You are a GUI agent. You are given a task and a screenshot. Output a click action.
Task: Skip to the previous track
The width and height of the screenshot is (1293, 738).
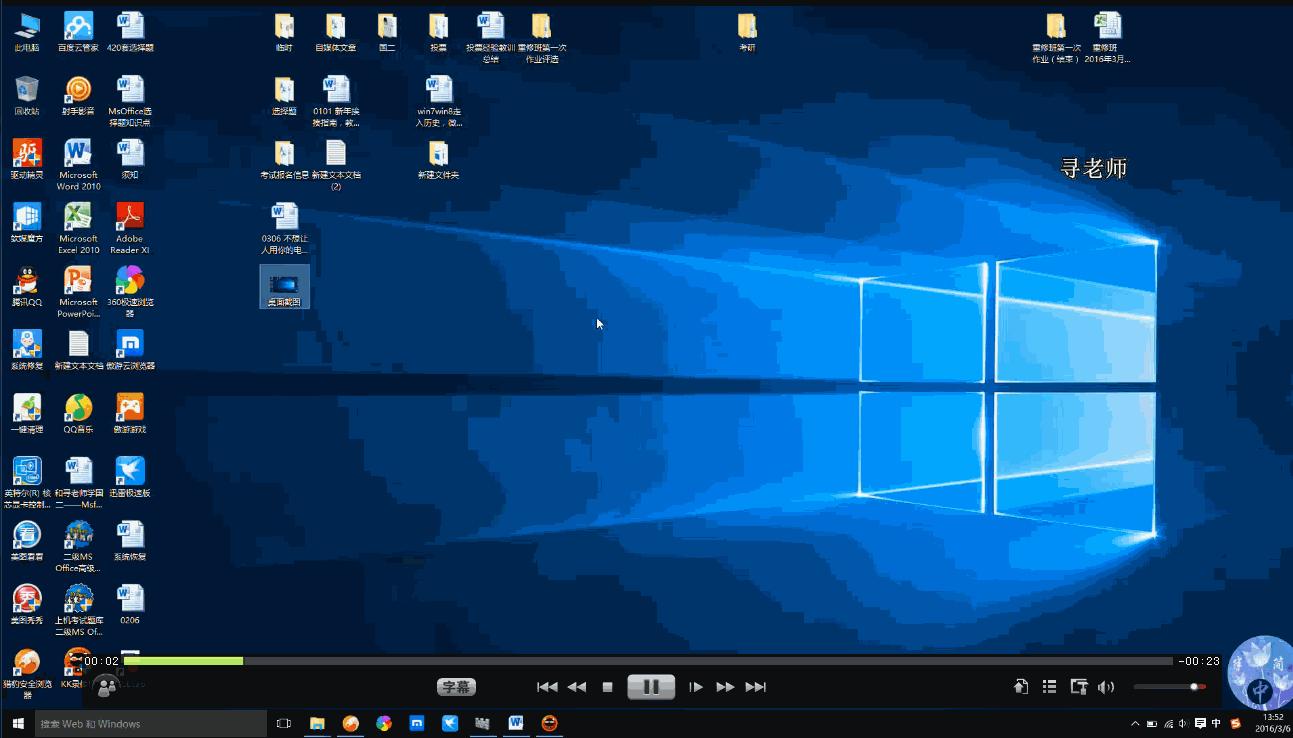547,687
